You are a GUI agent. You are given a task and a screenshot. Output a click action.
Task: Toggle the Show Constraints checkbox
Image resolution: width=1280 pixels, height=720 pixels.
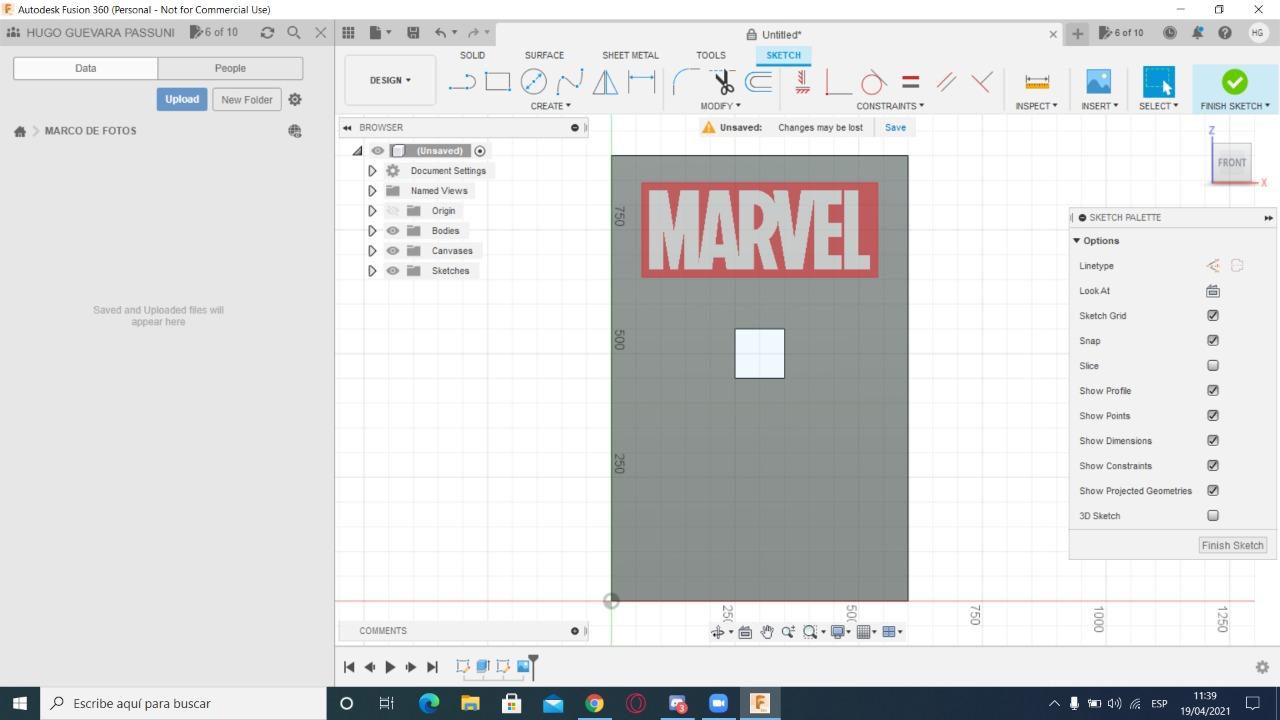pyautogui.click(x=1213, y=465)
